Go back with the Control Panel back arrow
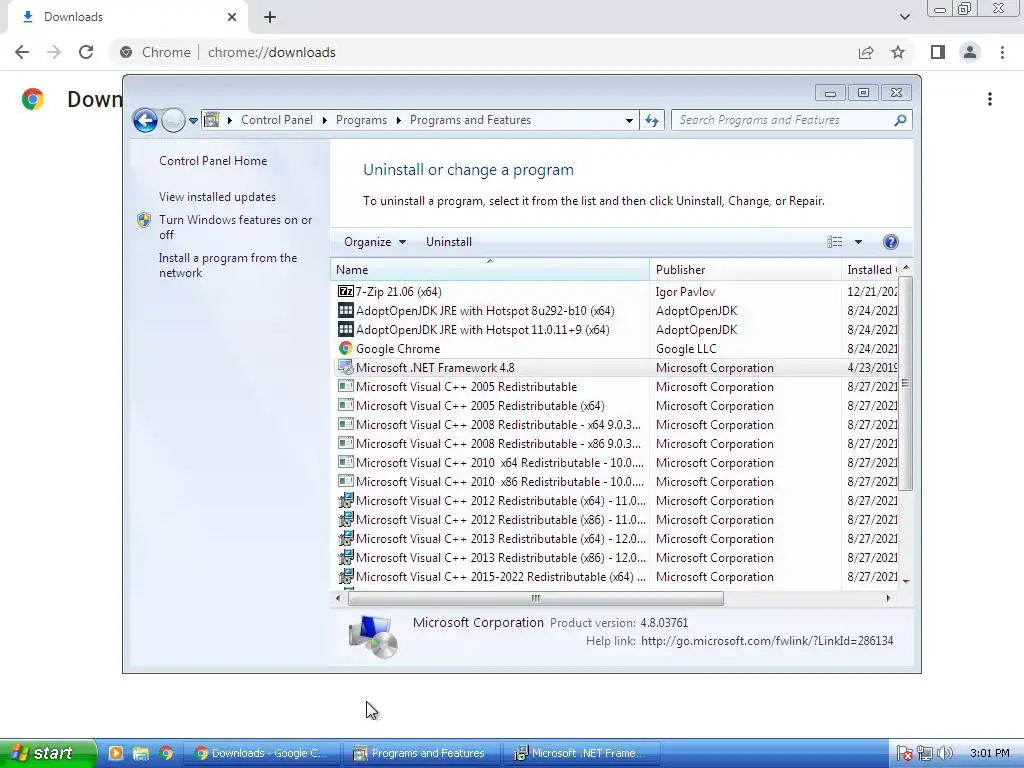This screenshot has height=768, width=1024. pos(145,120)
